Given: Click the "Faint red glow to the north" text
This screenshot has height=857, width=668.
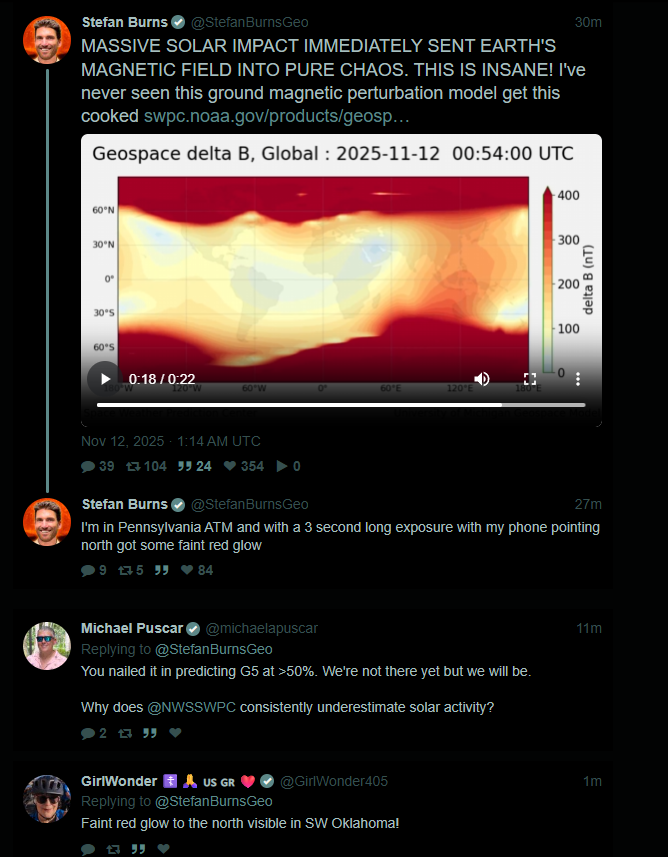Looking at the screenshot, I should [x=240, y=823].
